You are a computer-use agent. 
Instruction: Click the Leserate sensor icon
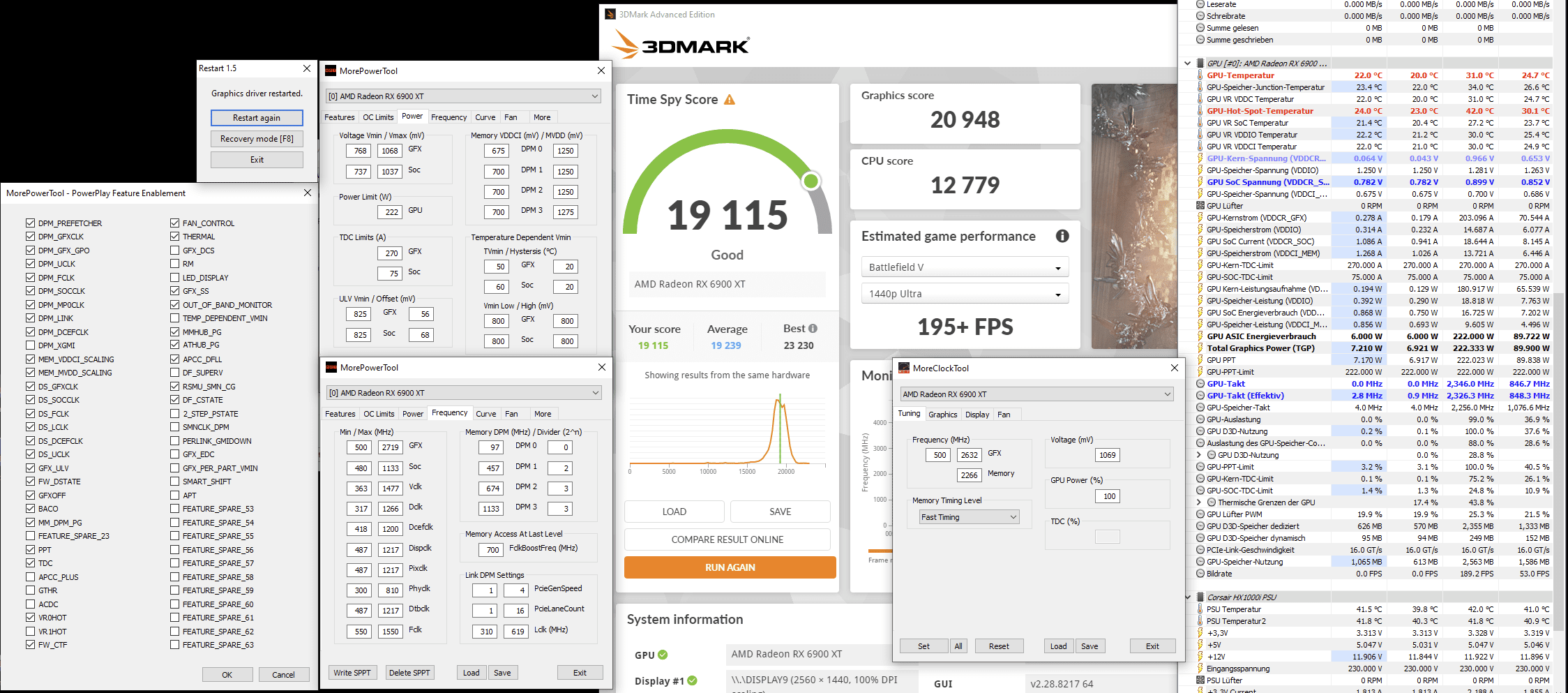1200,4
